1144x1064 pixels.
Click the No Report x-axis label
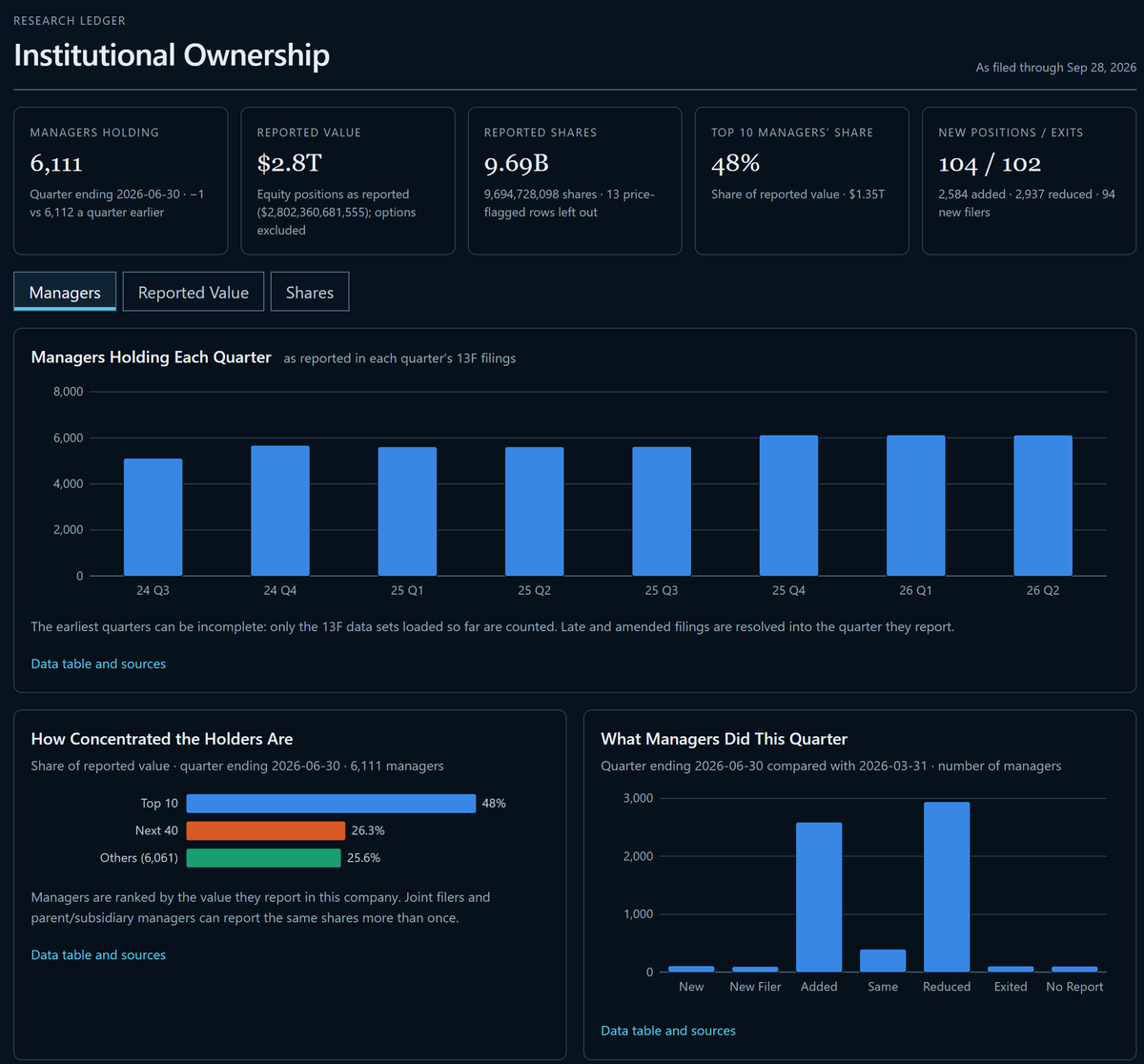pos(1074,987)
